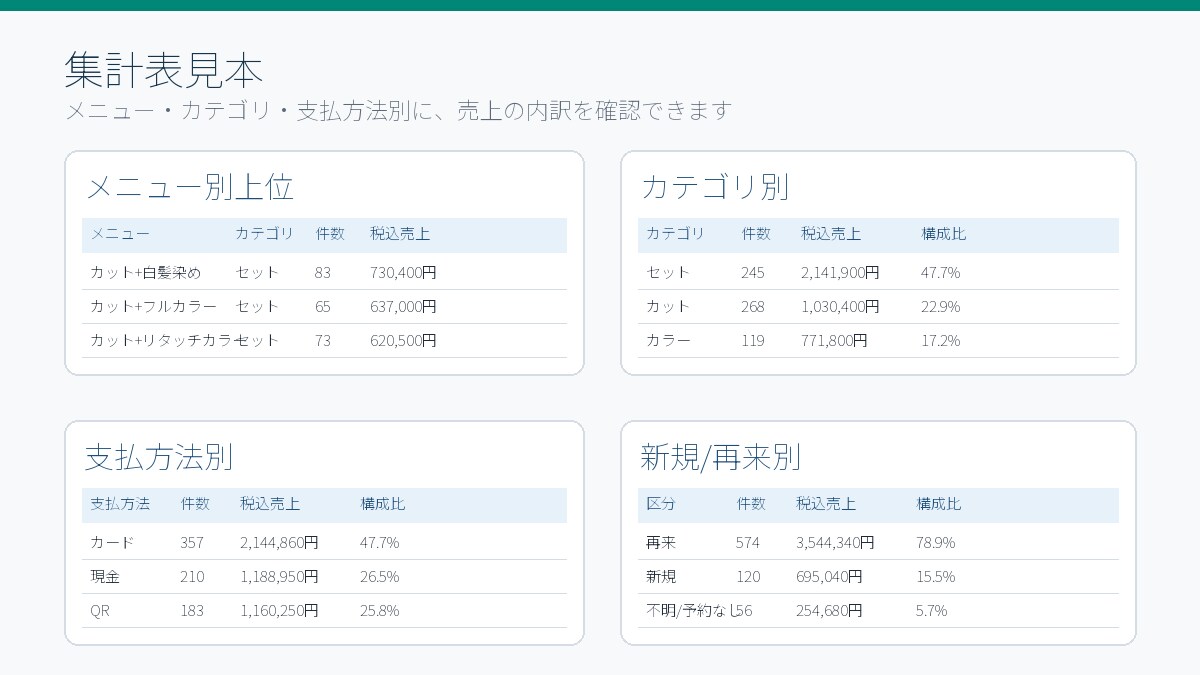Select count 357 in payment table

pyautogui.click(x=192, y=542)
